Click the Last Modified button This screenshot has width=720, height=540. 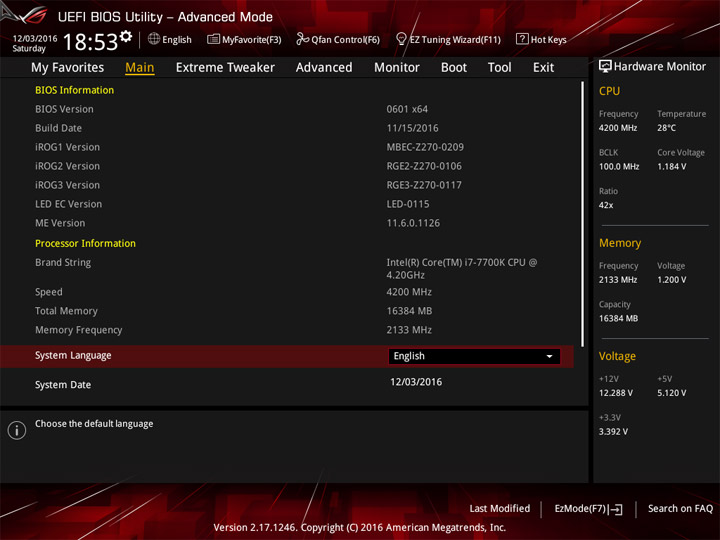pos(500,509)
